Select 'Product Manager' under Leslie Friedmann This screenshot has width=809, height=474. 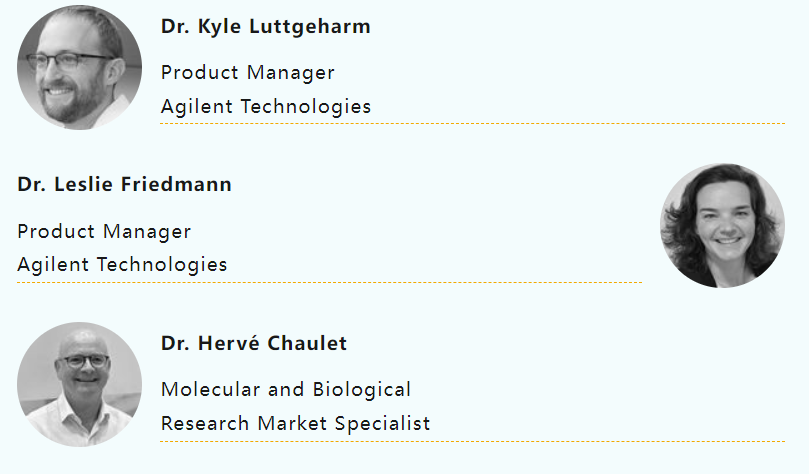point(104,232)
